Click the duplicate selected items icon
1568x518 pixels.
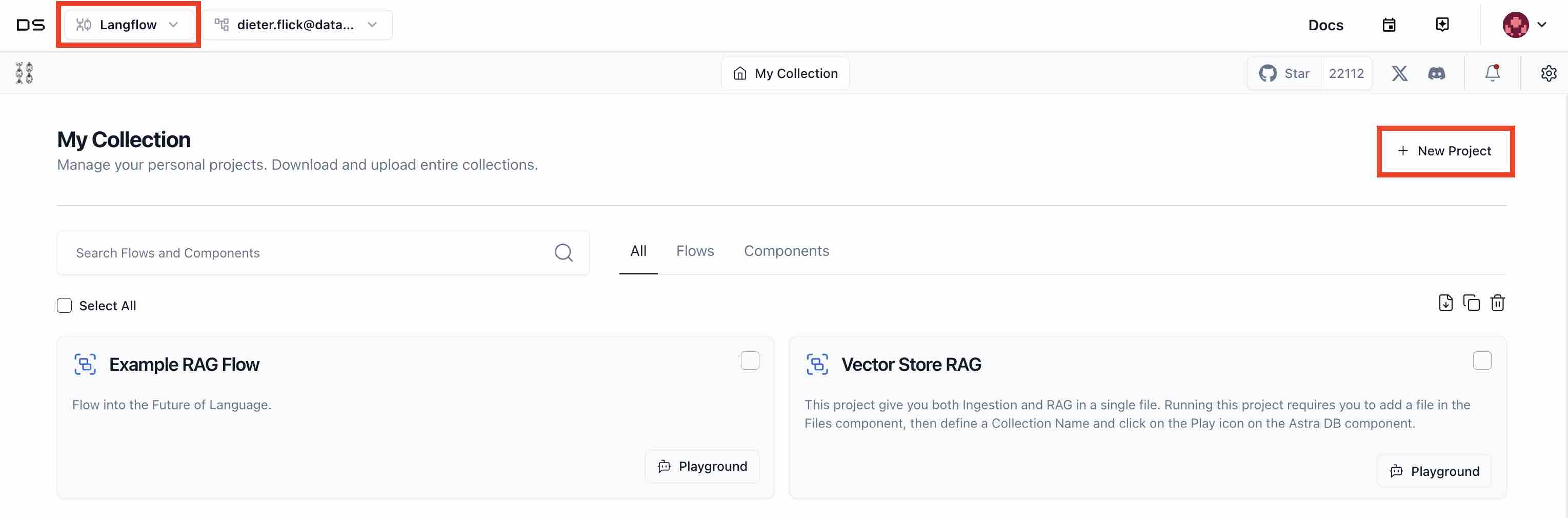point(1471,303)
